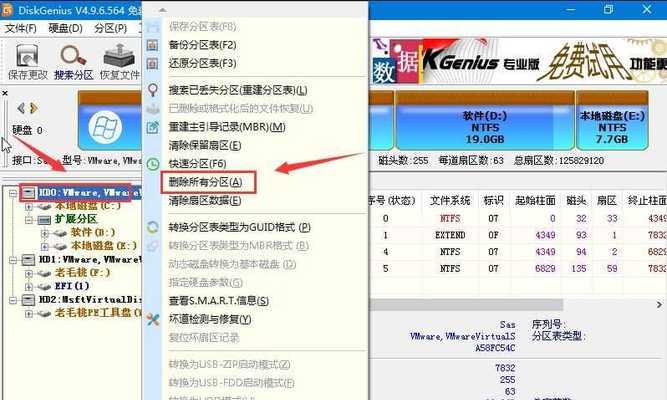Expand the EFI (1) tree node
Image resolution: width=667 pixels, height=400 pixels.
tap(29, 286)
